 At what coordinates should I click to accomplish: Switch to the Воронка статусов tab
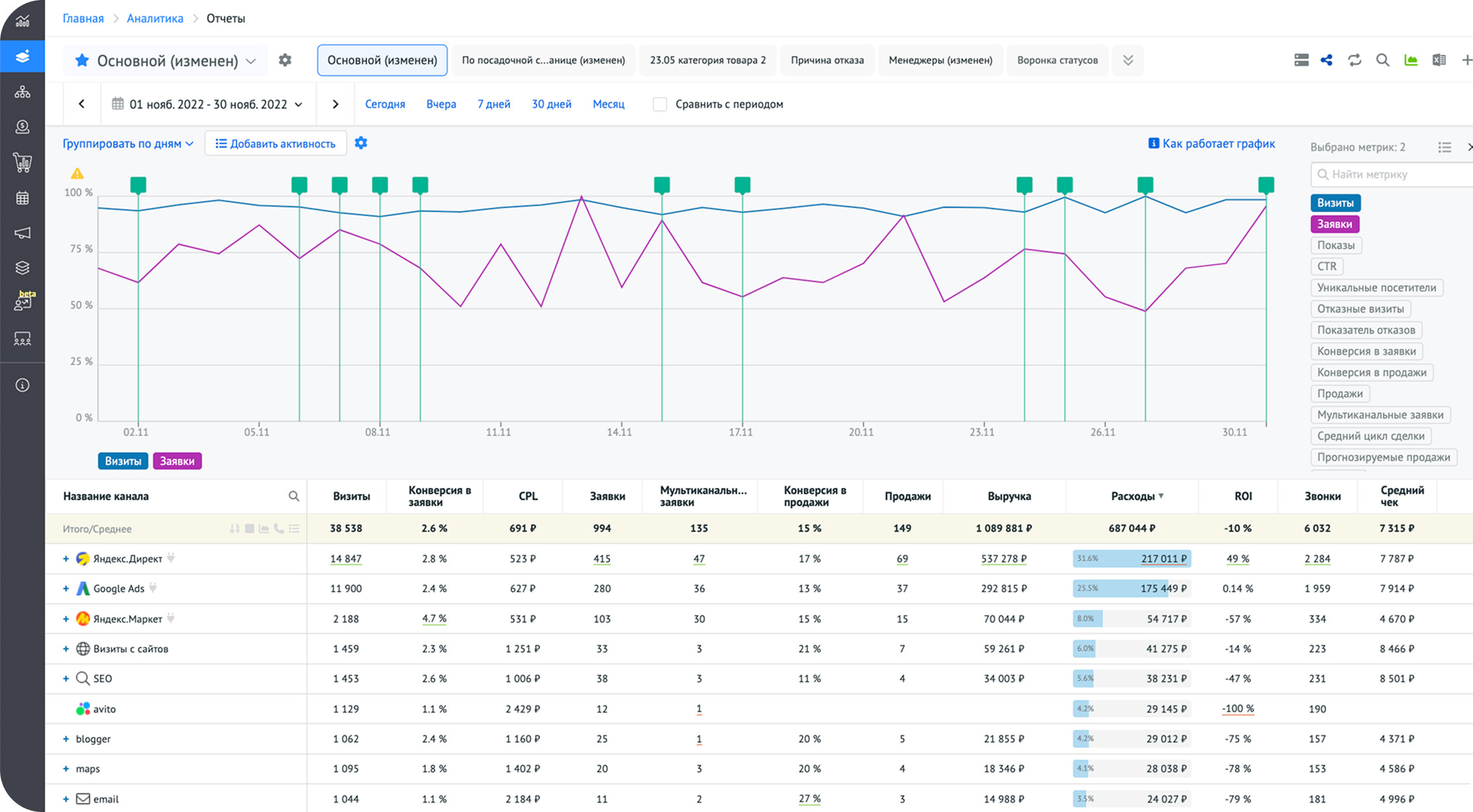pos(1057,60)
